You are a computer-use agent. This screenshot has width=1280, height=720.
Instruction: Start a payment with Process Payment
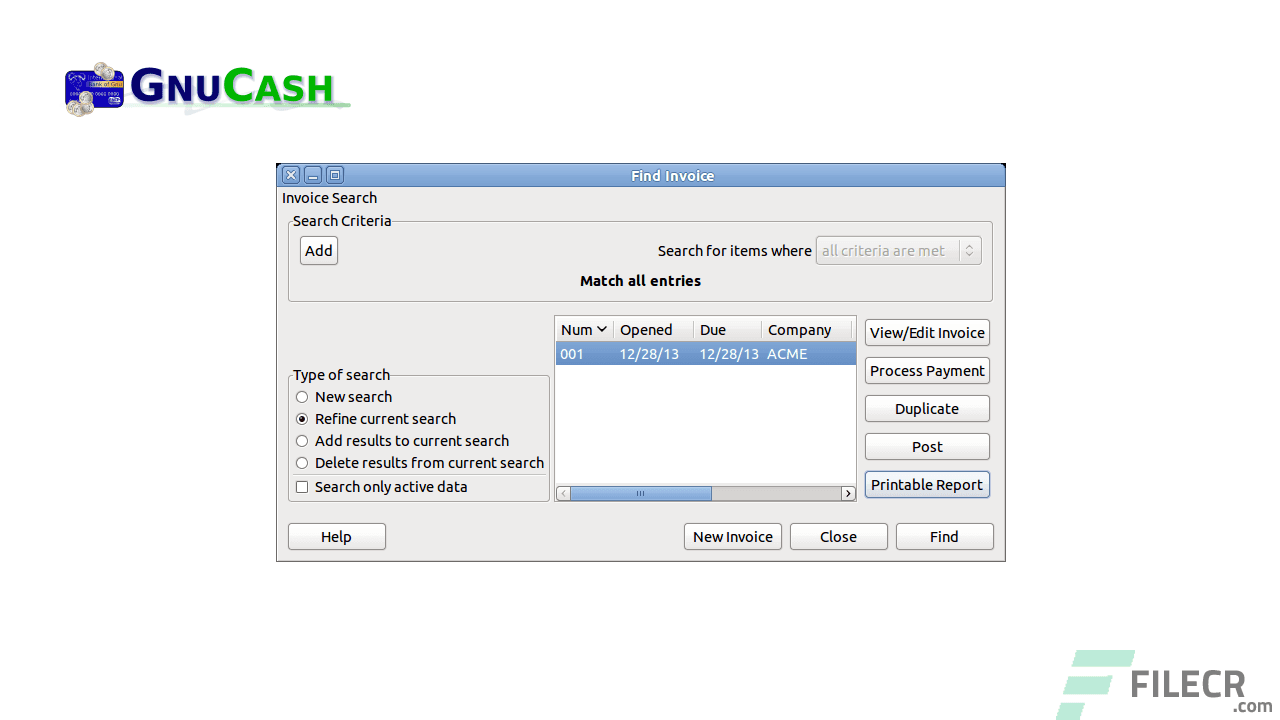pos(926,370)
